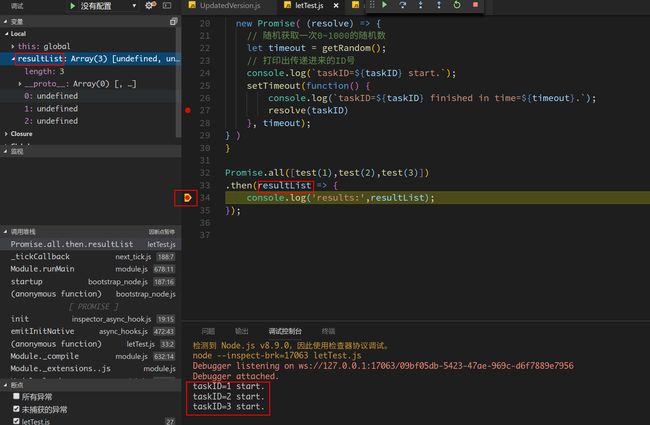Click the breakpoint dot on line 27
This screenshot has width=650, height=425.
click(188, 110)
